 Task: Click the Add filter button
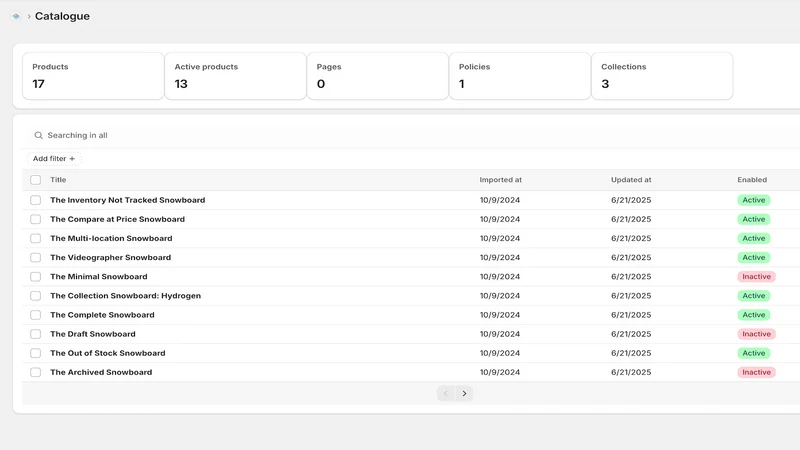click(x=54, y=159)
